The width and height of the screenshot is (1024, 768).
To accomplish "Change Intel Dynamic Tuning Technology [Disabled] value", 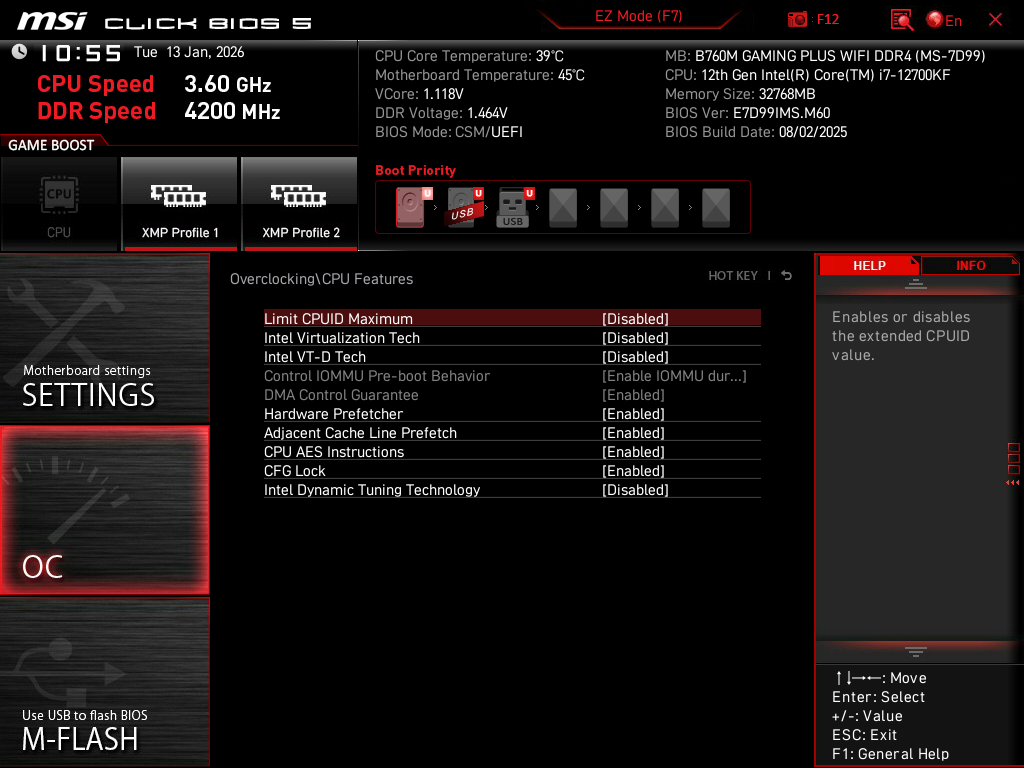I will [635, 489].
